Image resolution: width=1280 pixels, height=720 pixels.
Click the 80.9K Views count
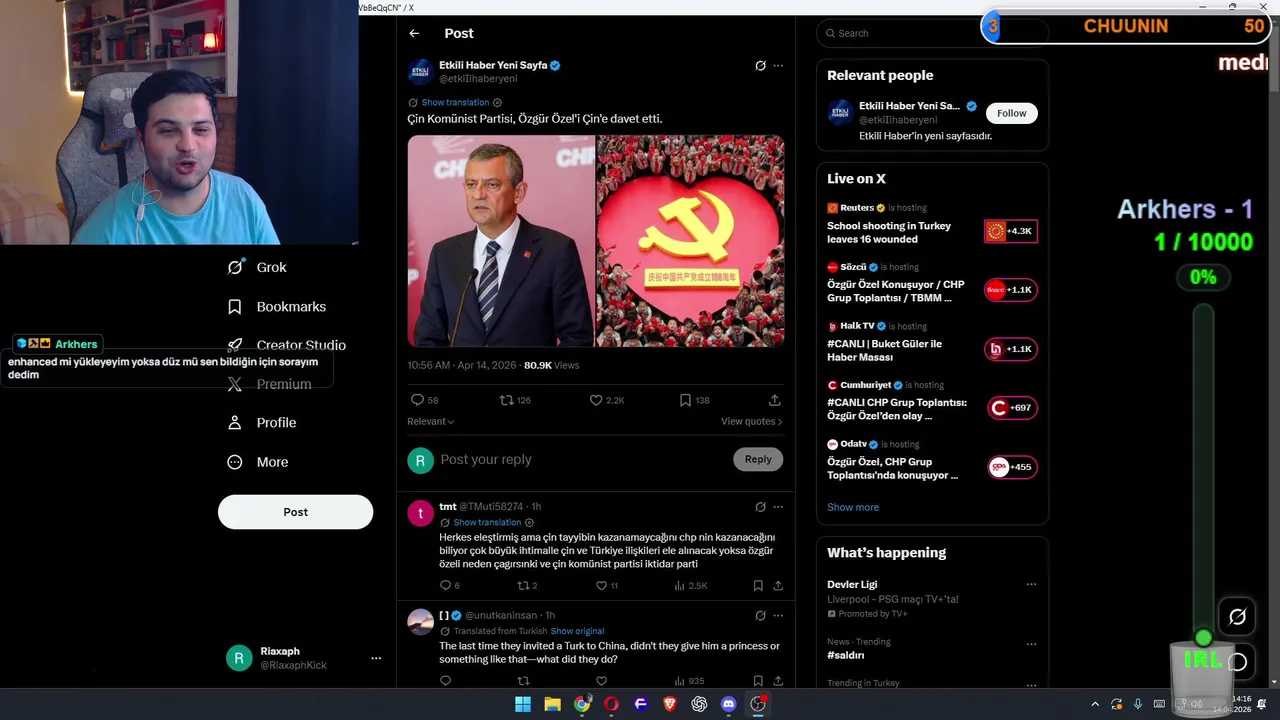551,365
